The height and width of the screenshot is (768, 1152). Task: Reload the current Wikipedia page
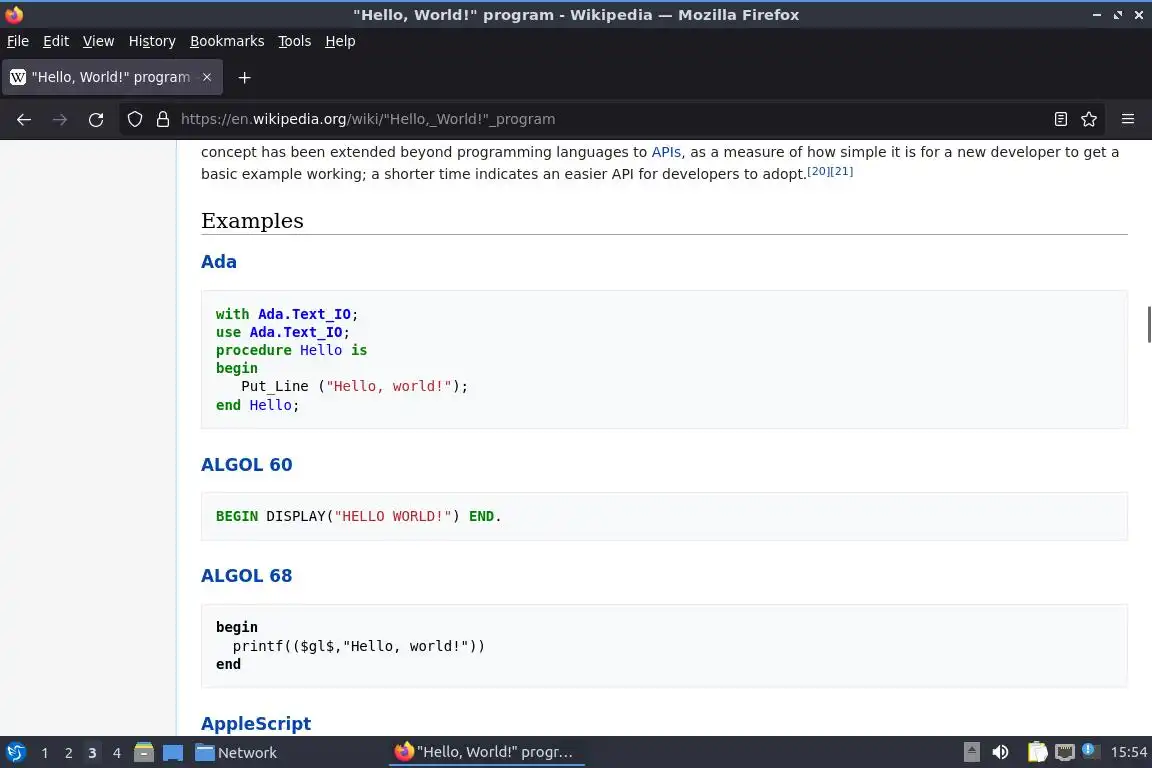coord(96,119)
